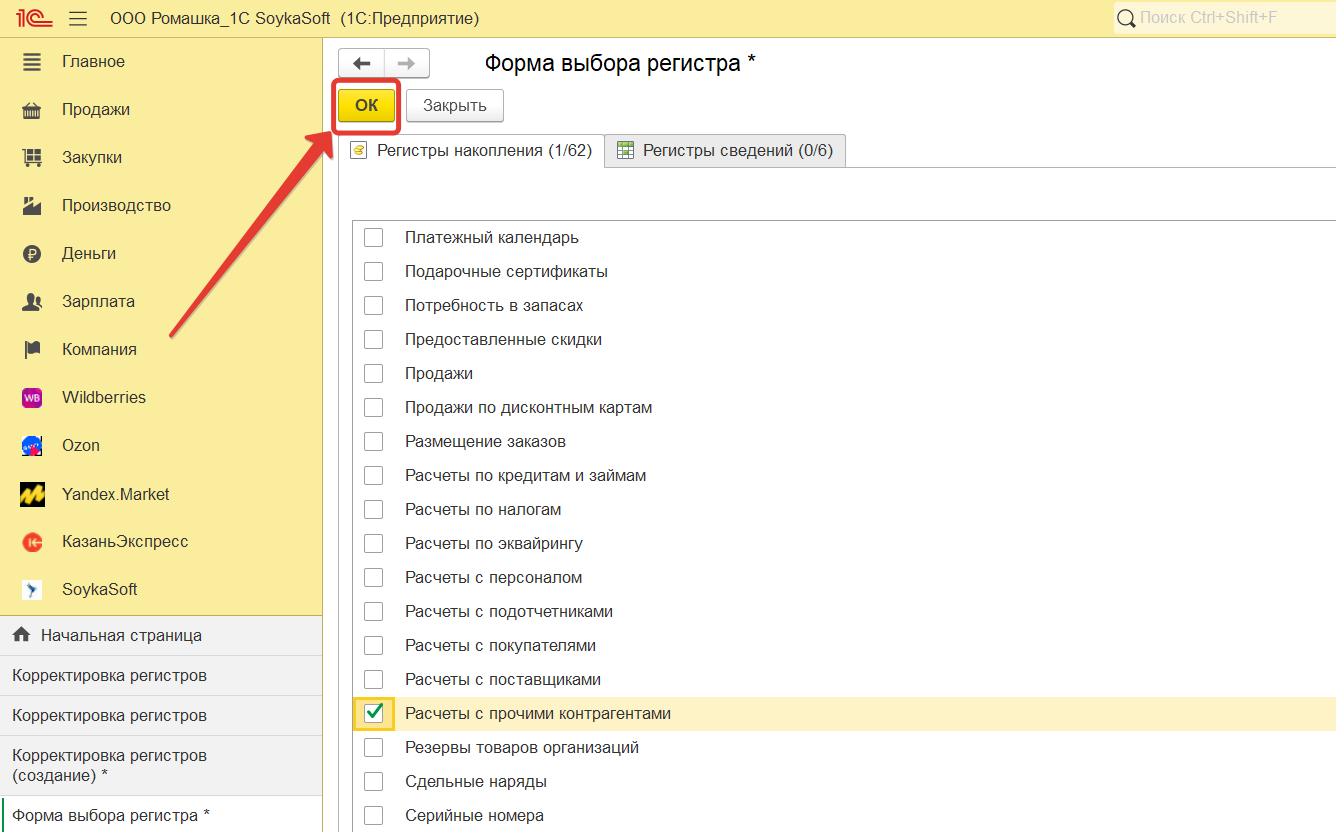Screen dimensions: 1336x832
Task: Click the Главное menu label
Action: click(93, 62)
